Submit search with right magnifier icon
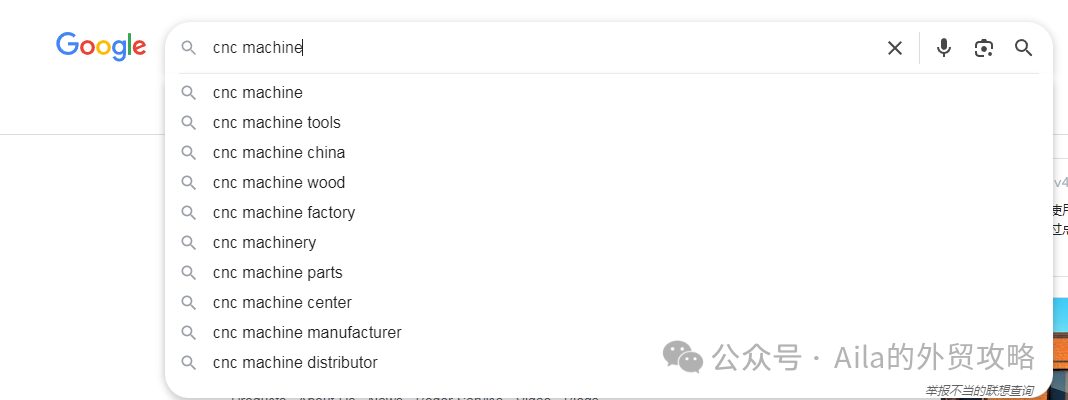The image size is (1068, 400). pos(1023,48)
